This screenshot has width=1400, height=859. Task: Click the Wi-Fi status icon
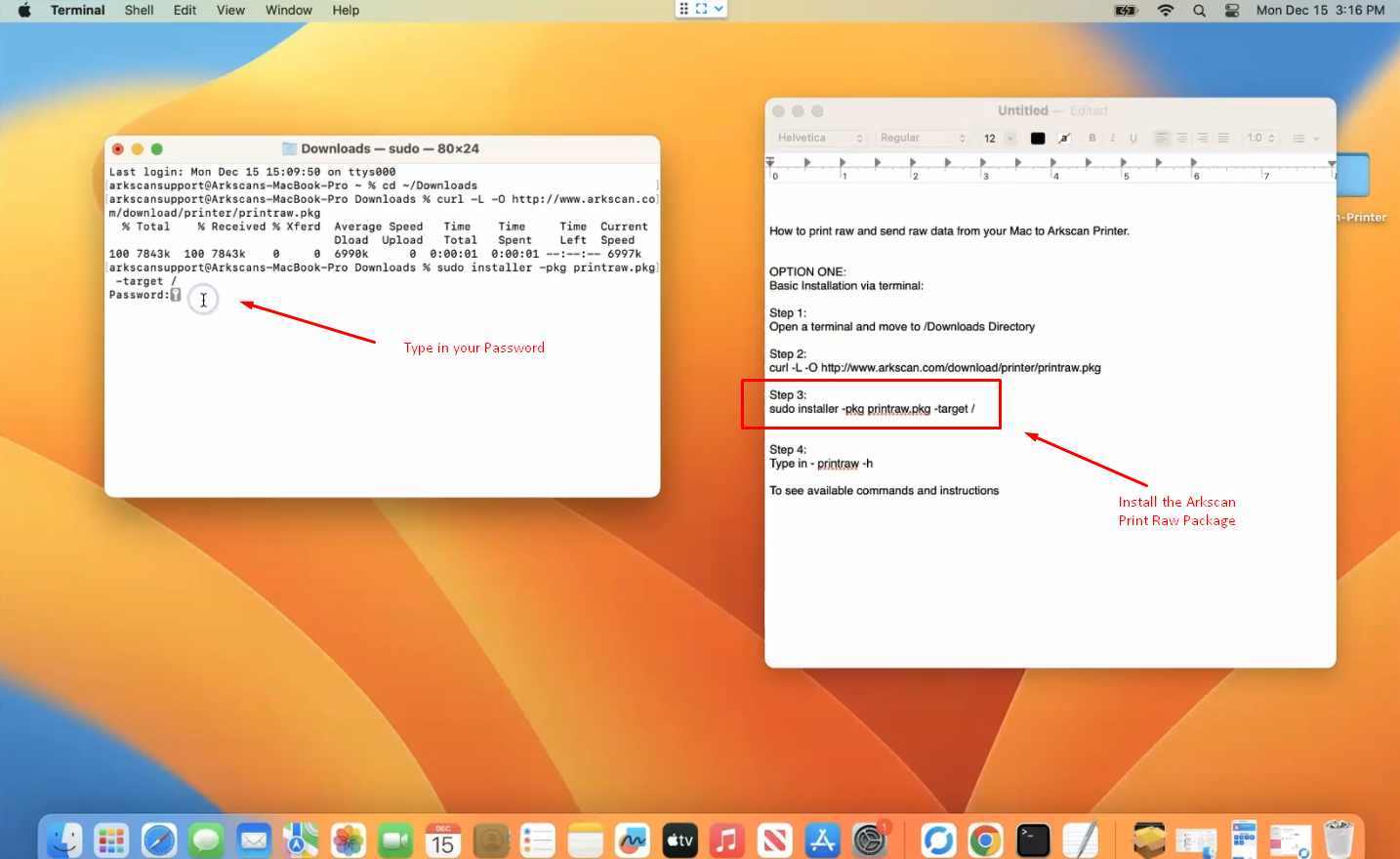(x=1166, y=11)
